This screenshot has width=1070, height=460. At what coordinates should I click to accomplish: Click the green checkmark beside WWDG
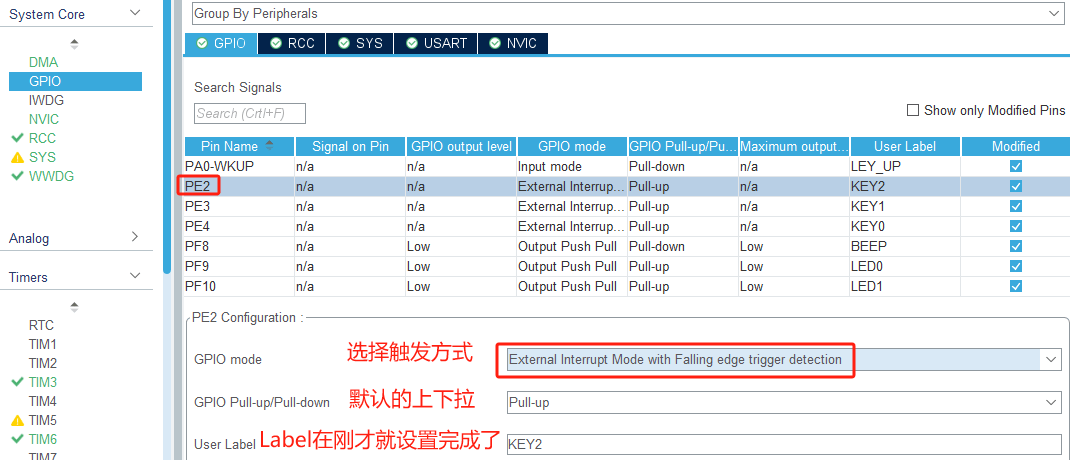(18, 176)
